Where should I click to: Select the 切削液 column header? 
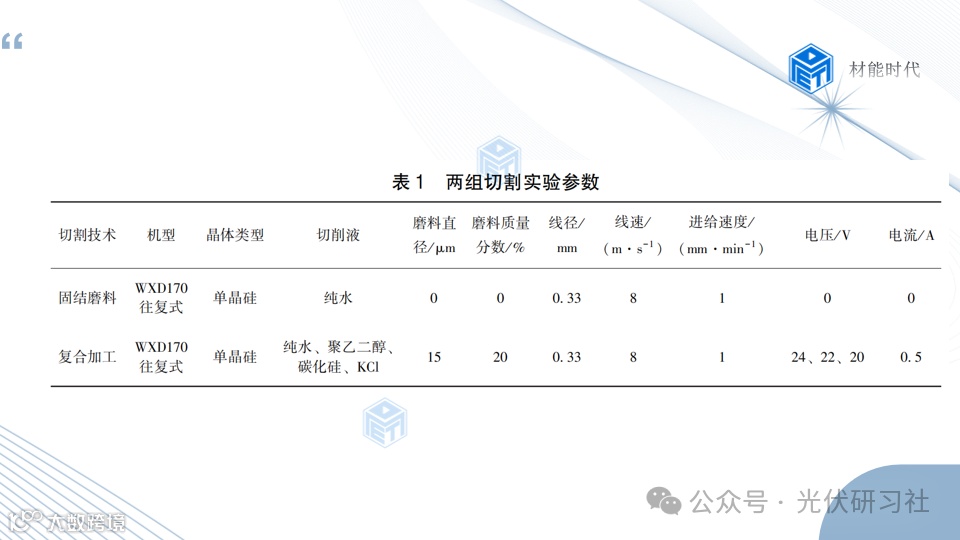click(338, 235)
